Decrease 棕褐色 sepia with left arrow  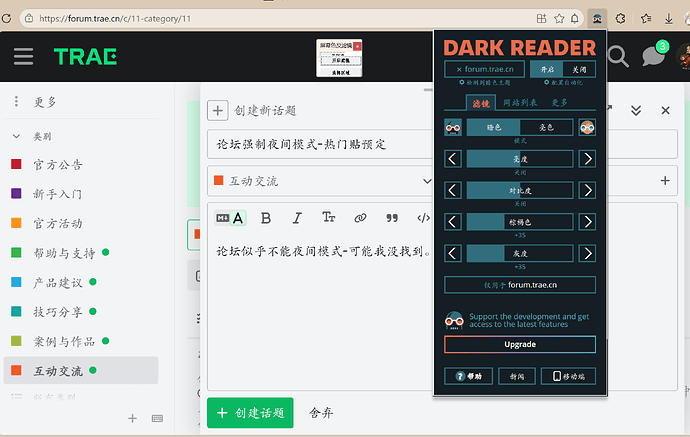tap(453, 222)
